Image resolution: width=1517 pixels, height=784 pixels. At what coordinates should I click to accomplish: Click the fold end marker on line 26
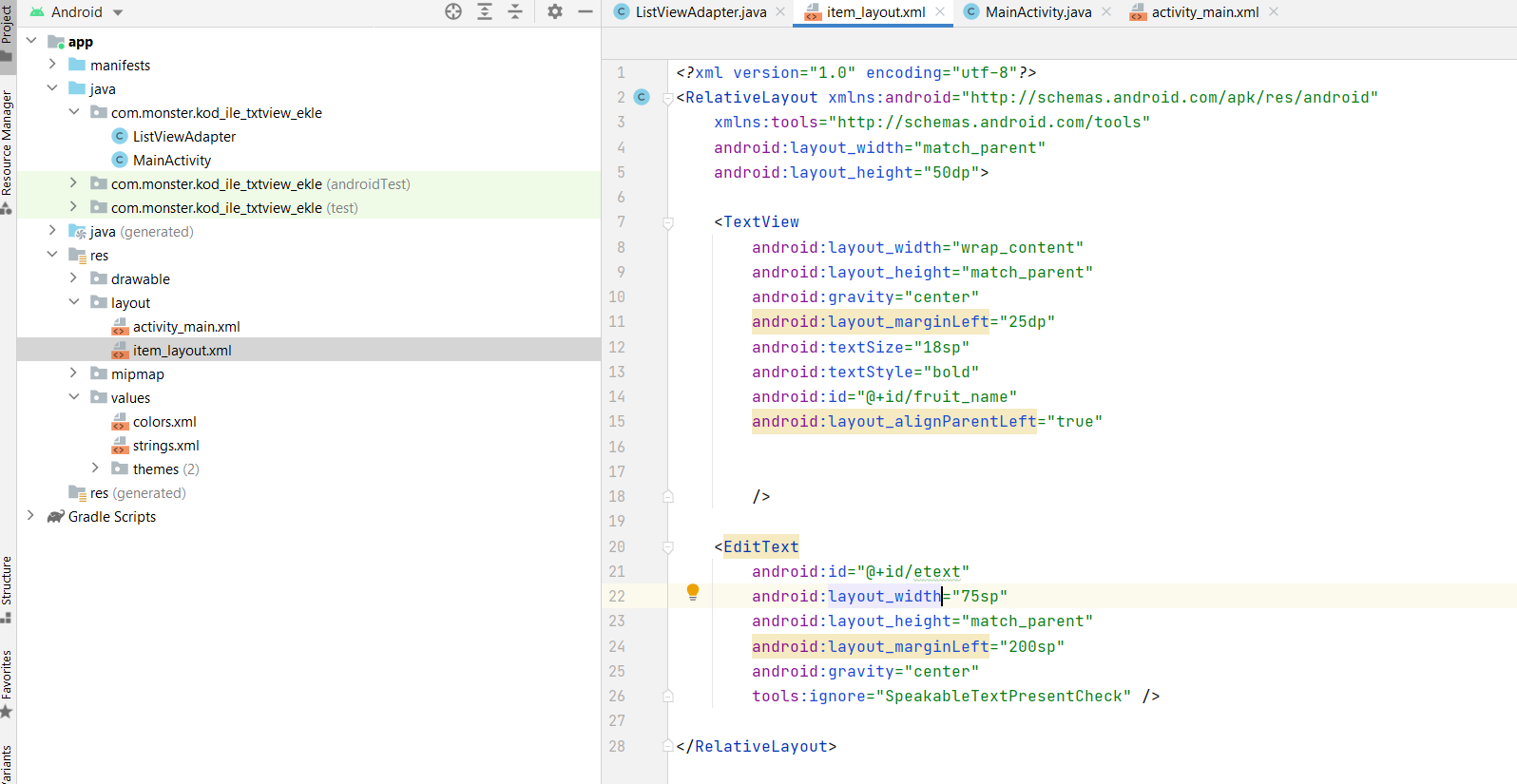point(668,696)
